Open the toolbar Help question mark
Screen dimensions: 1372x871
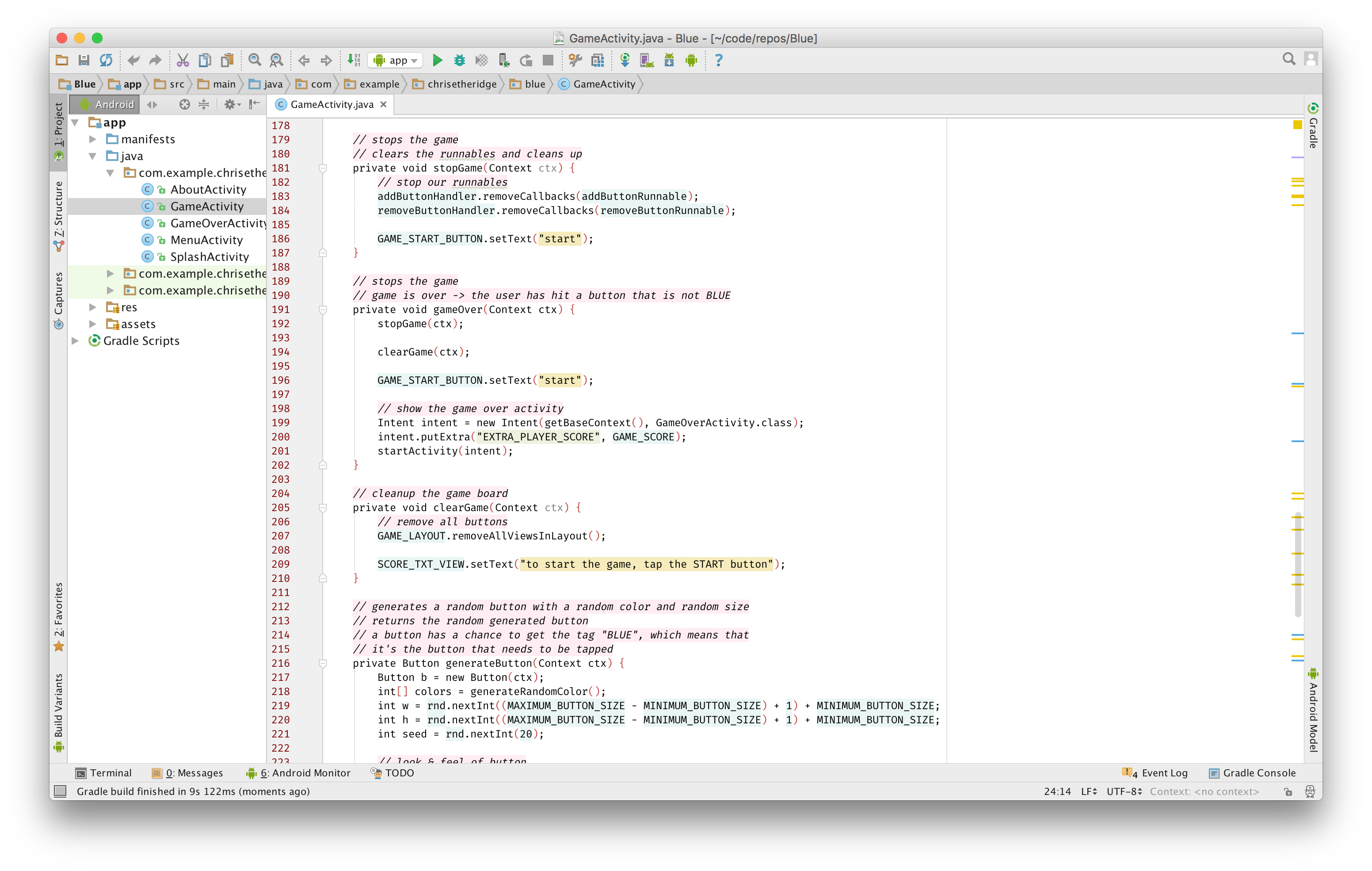[718, 61]
